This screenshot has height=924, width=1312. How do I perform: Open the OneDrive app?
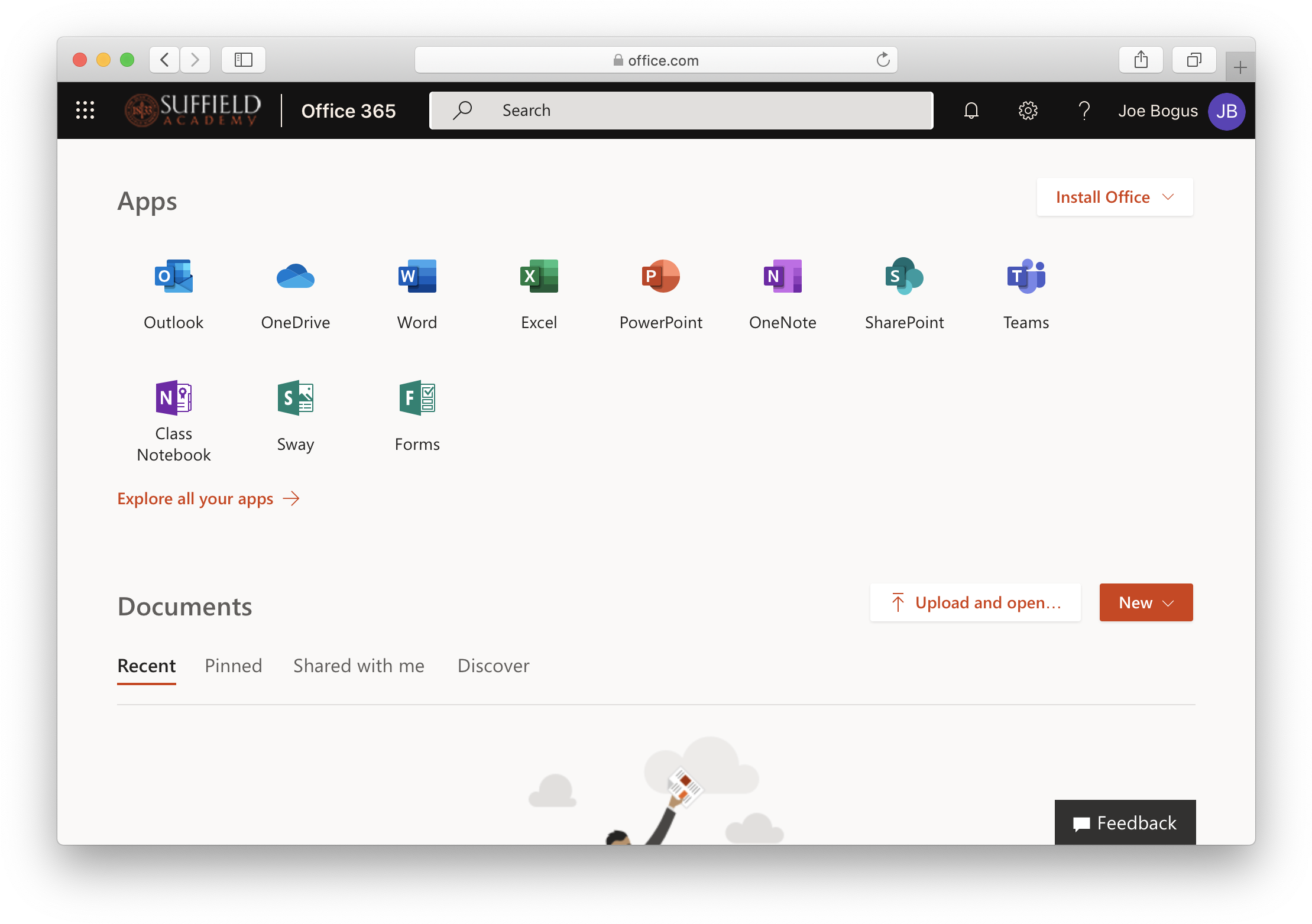tap(295, 294)
